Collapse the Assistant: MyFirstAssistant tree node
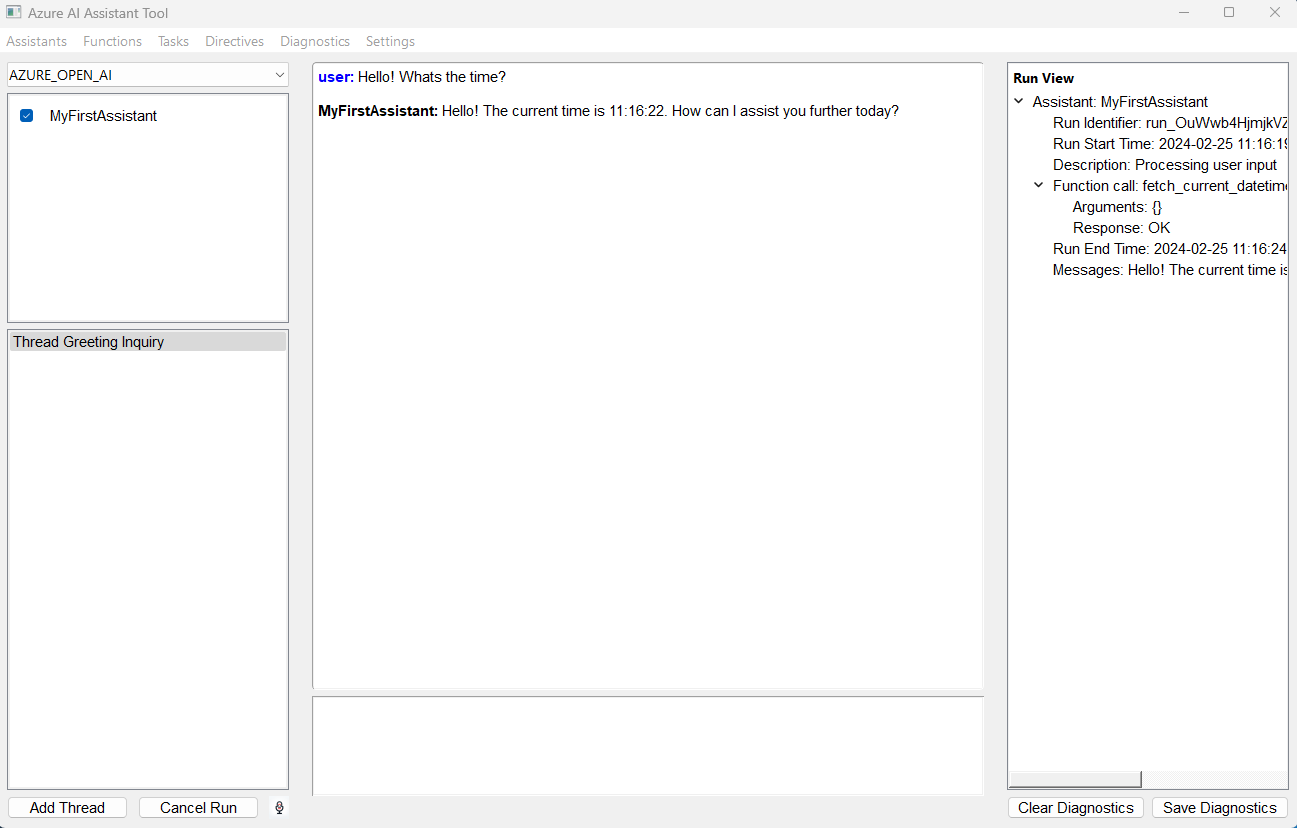This screenshot has width=1297, height=828. pos(1019,101)
